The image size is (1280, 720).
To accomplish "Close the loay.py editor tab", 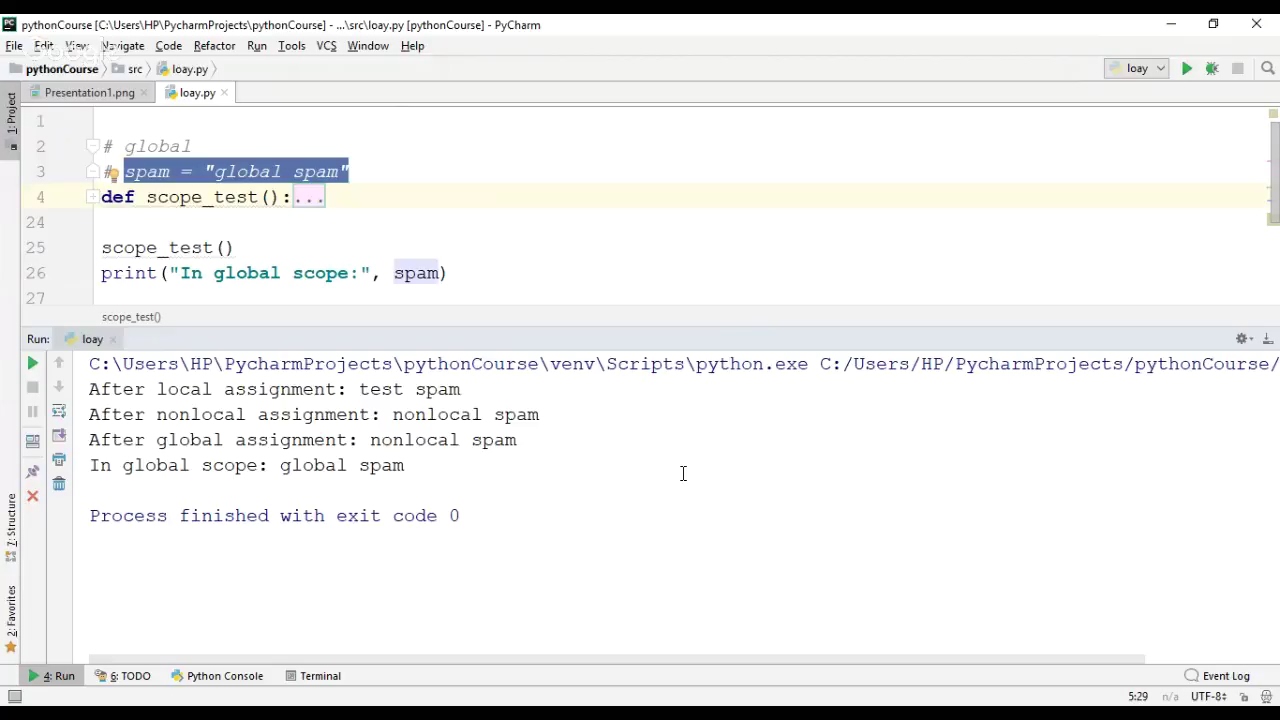I will 224,93.
